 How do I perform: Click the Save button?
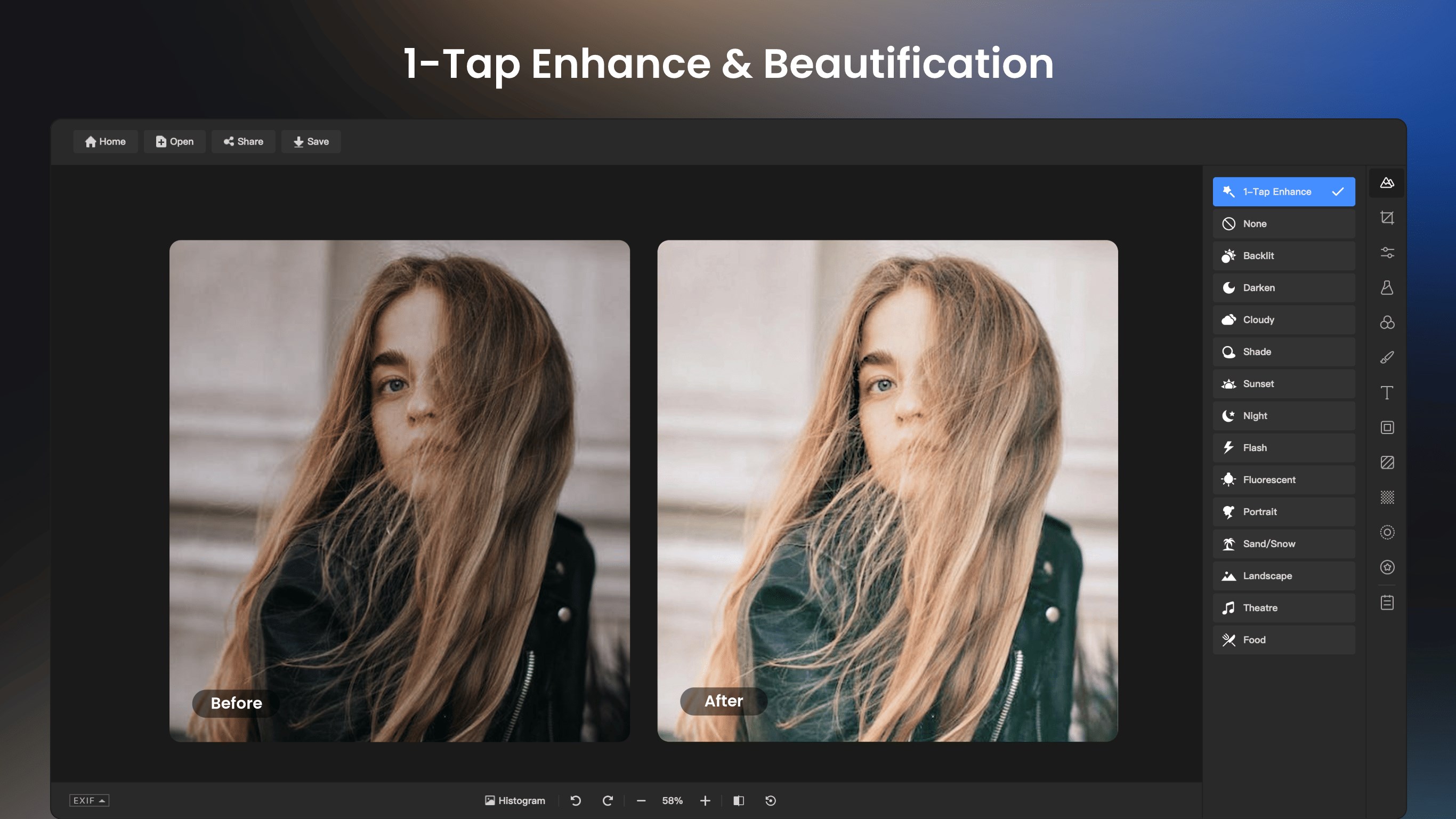311,141
